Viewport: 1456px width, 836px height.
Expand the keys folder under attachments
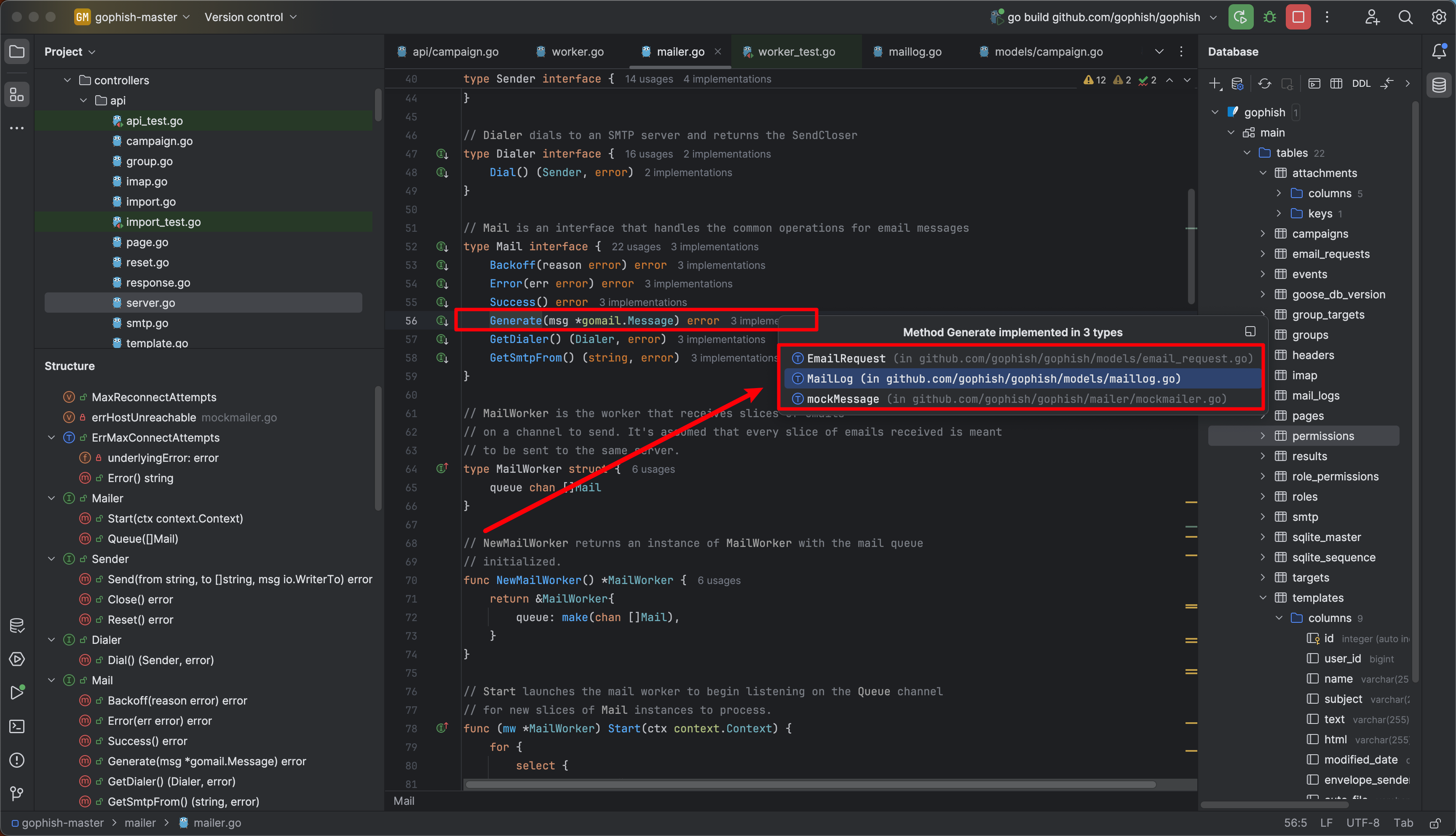click(x=1279, y=214)
